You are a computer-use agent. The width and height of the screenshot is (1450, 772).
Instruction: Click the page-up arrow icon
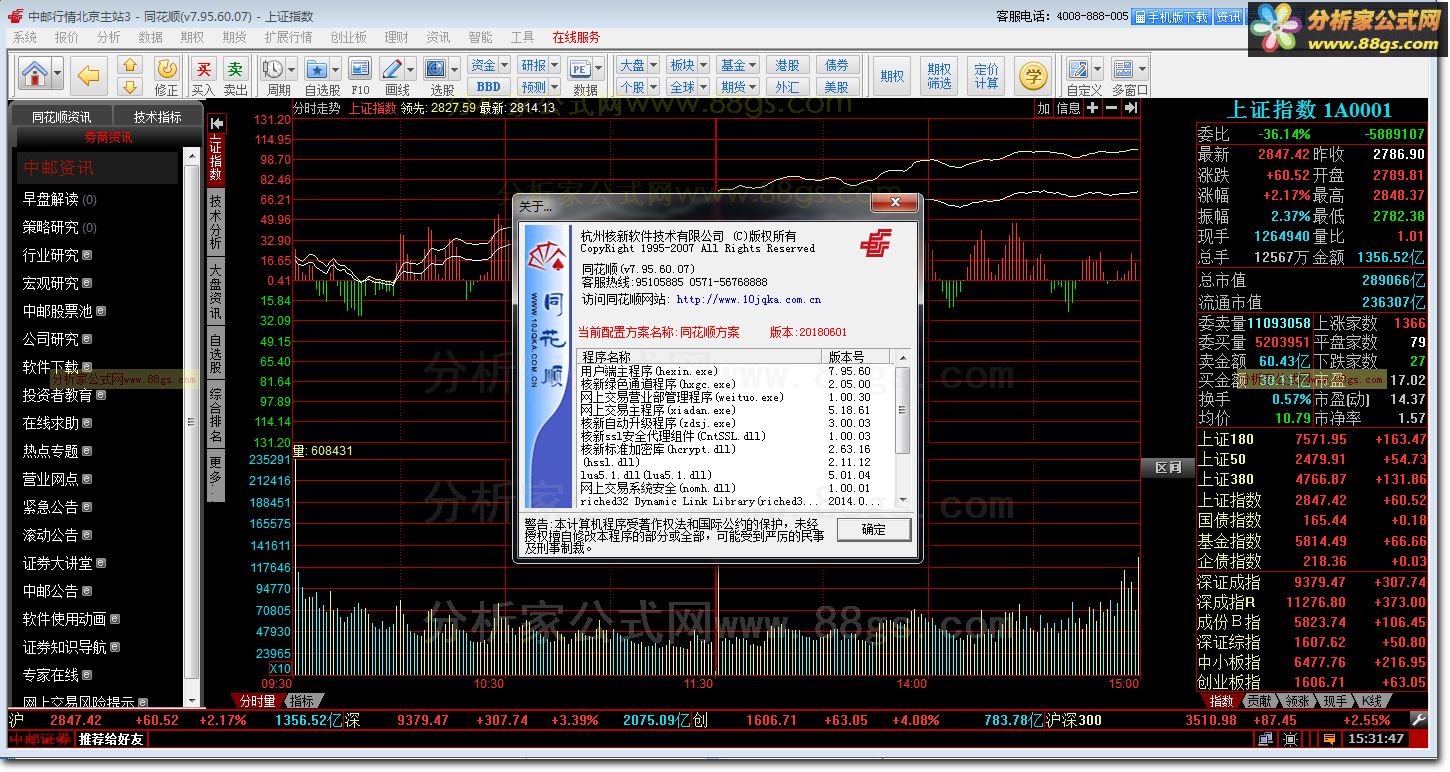[130, 64]
